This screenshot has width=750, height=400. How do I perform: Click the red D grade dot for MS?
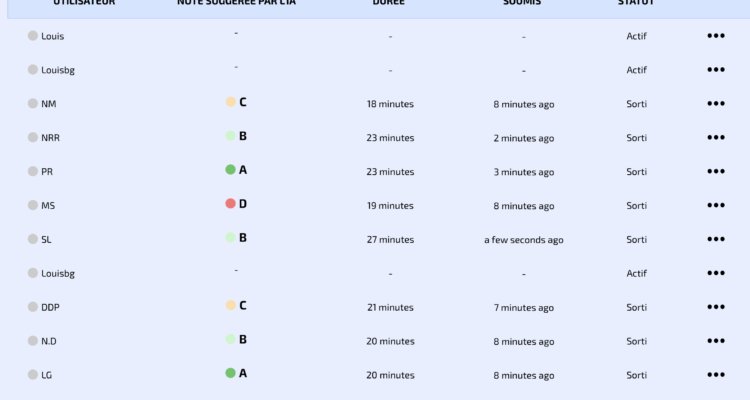click(x=230, y=204)
